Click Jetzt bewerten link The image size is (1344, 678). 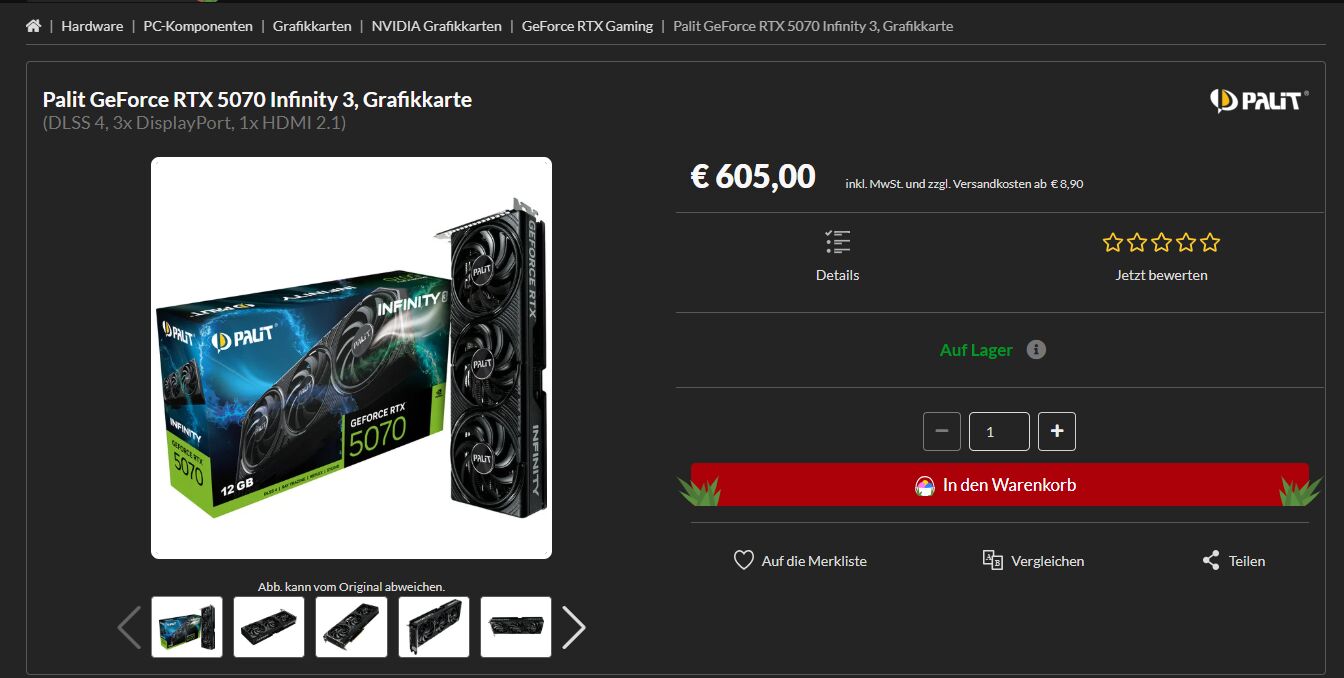pos(1161,275)
